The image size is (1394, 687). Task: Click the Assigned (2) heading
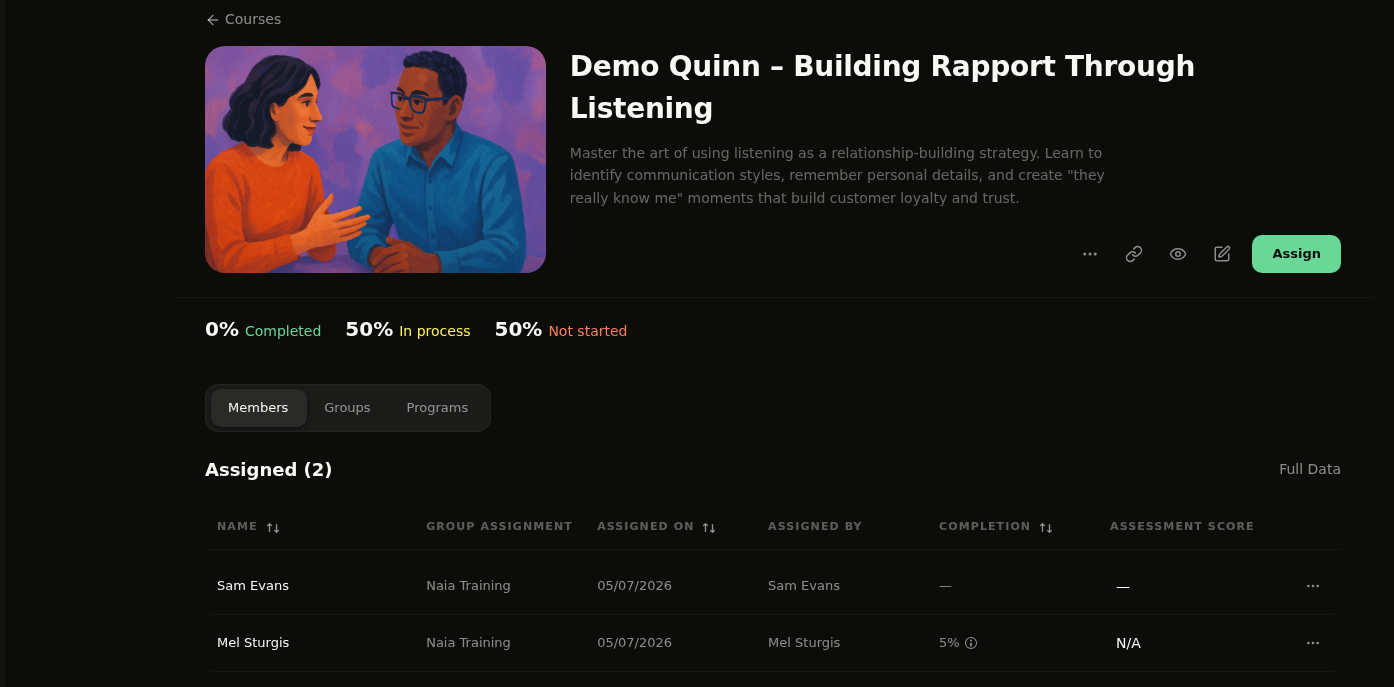[268, 470]
